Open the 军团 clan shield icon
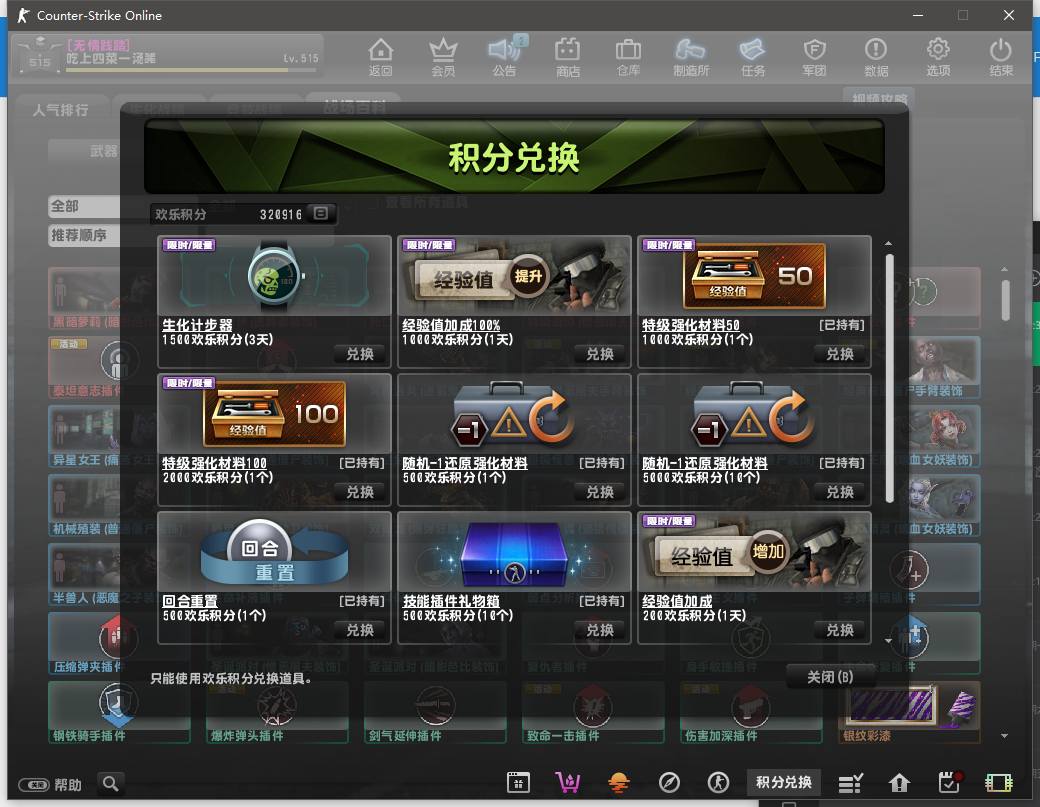Screen dimensions: 1040x807 point(814,56)
